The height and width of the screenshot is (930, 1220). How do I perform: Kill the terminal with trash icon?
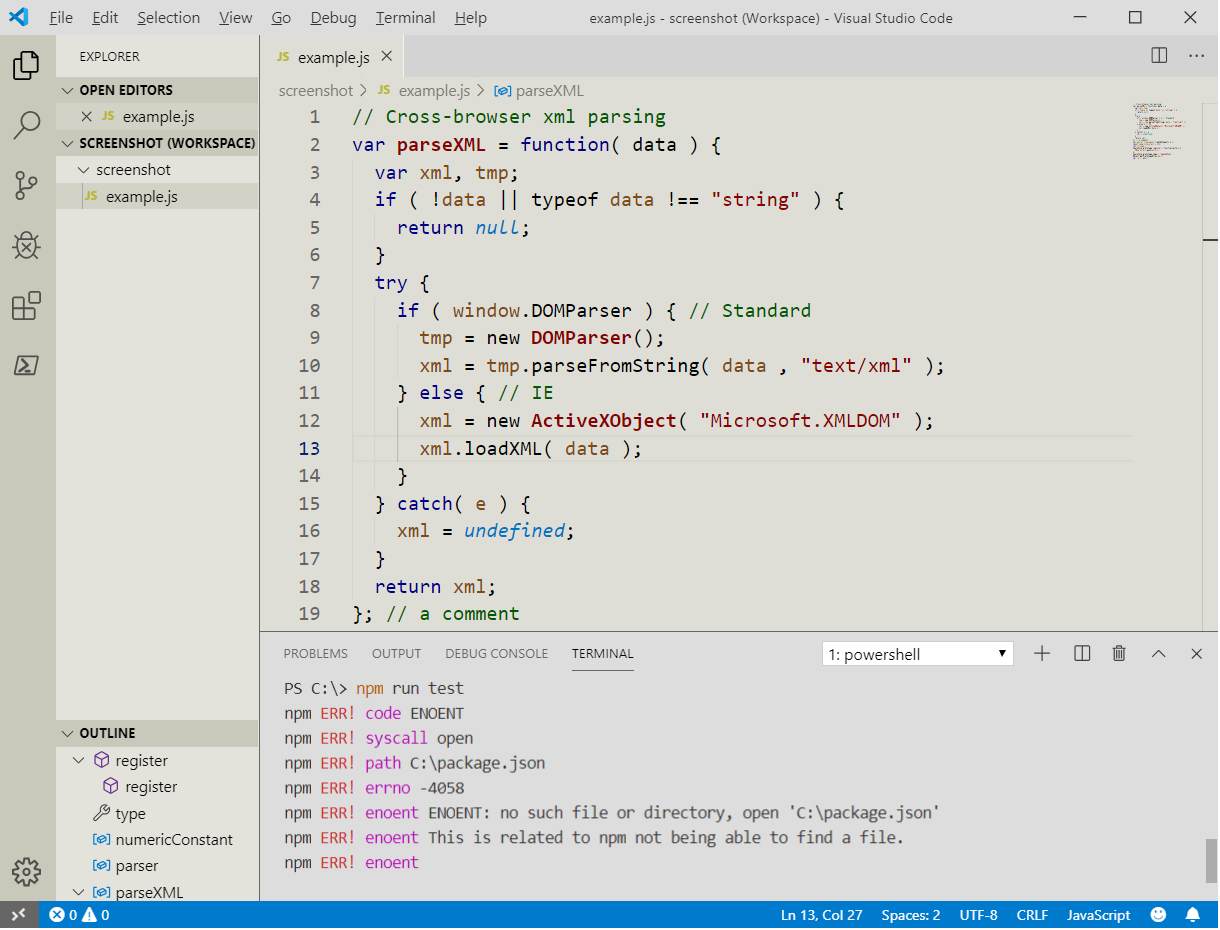click(1119, 654)
